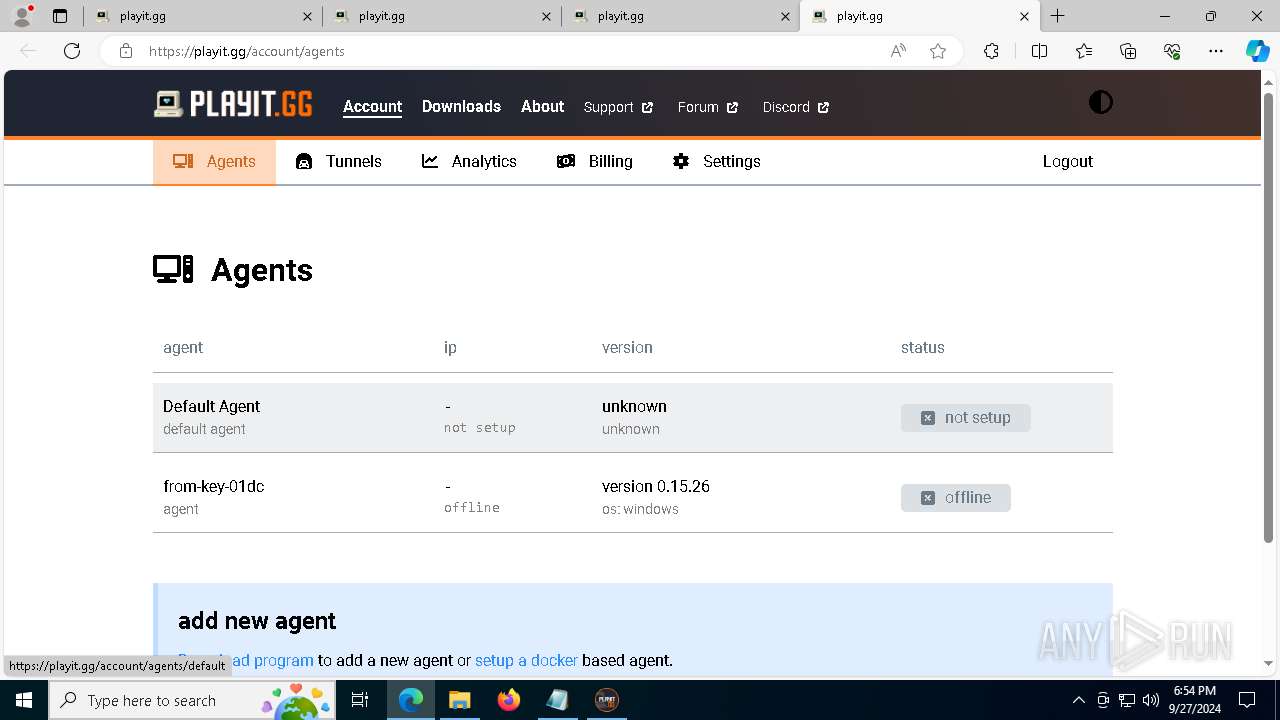Switch to the first playit.gg tab
Viewport: 1280px width, 720px height.
[203, 16]
